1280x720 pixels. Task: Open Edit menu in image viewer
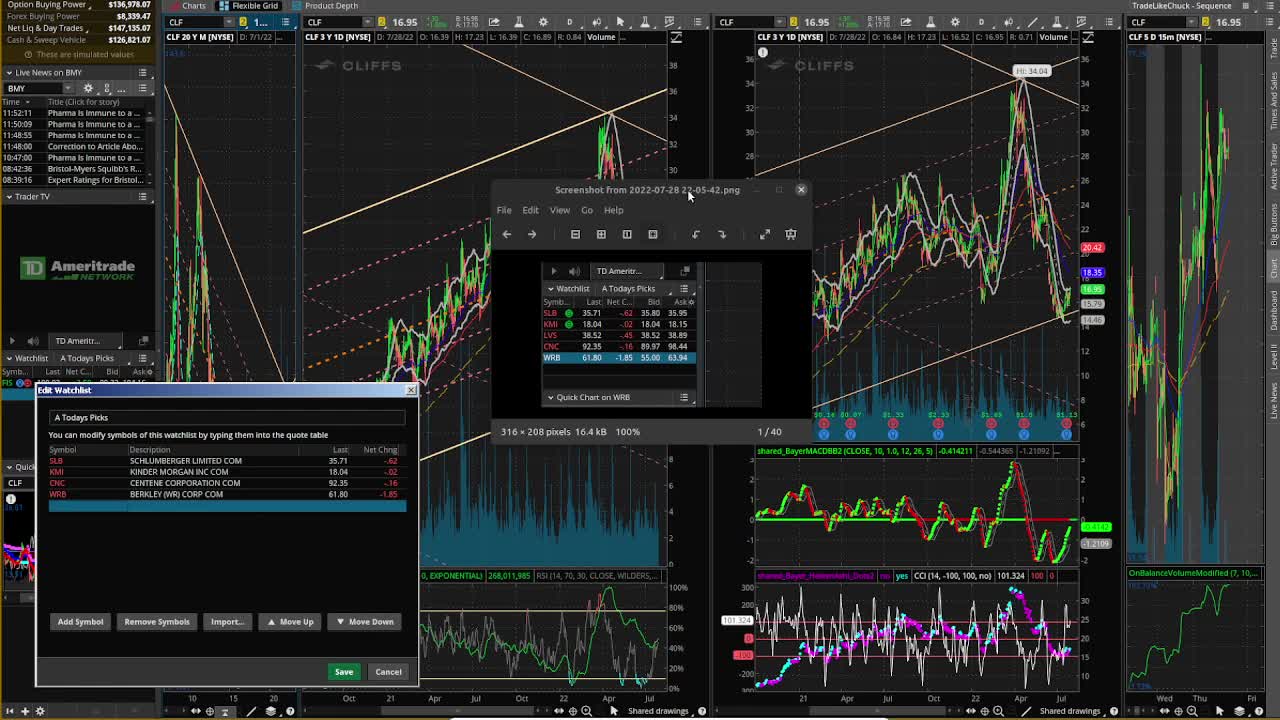[x=530, y=210]
